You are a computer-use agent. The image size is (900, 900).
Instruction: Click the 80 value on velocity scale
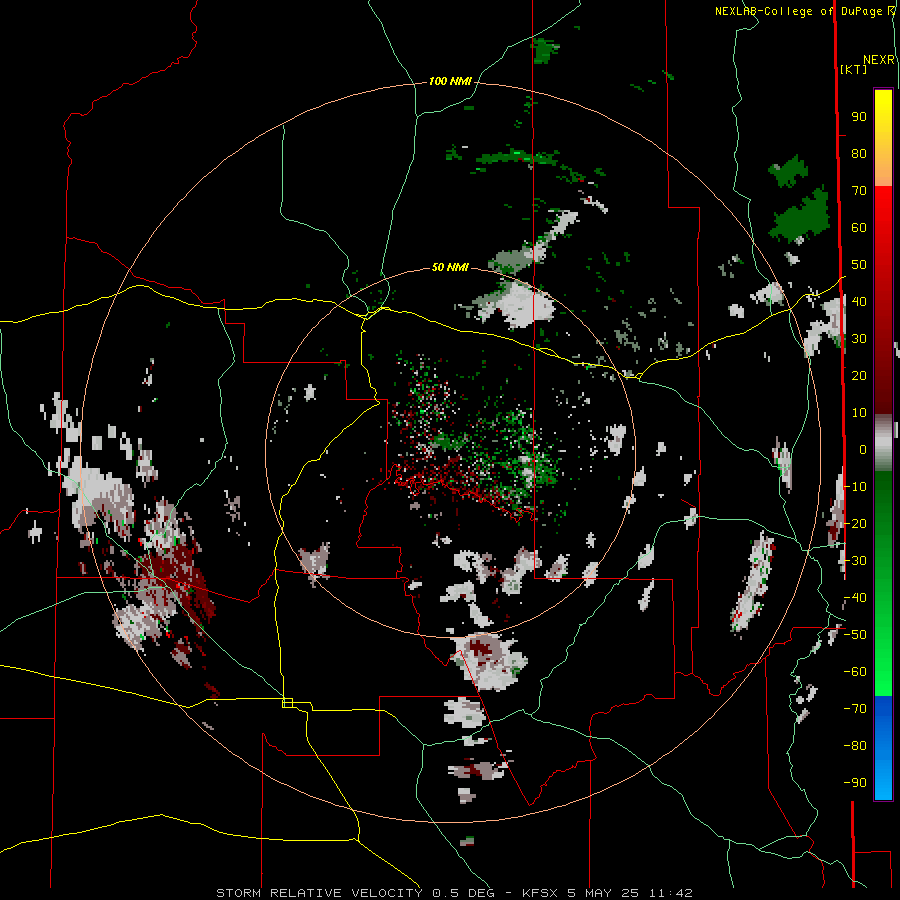click(x=859, y=154)
